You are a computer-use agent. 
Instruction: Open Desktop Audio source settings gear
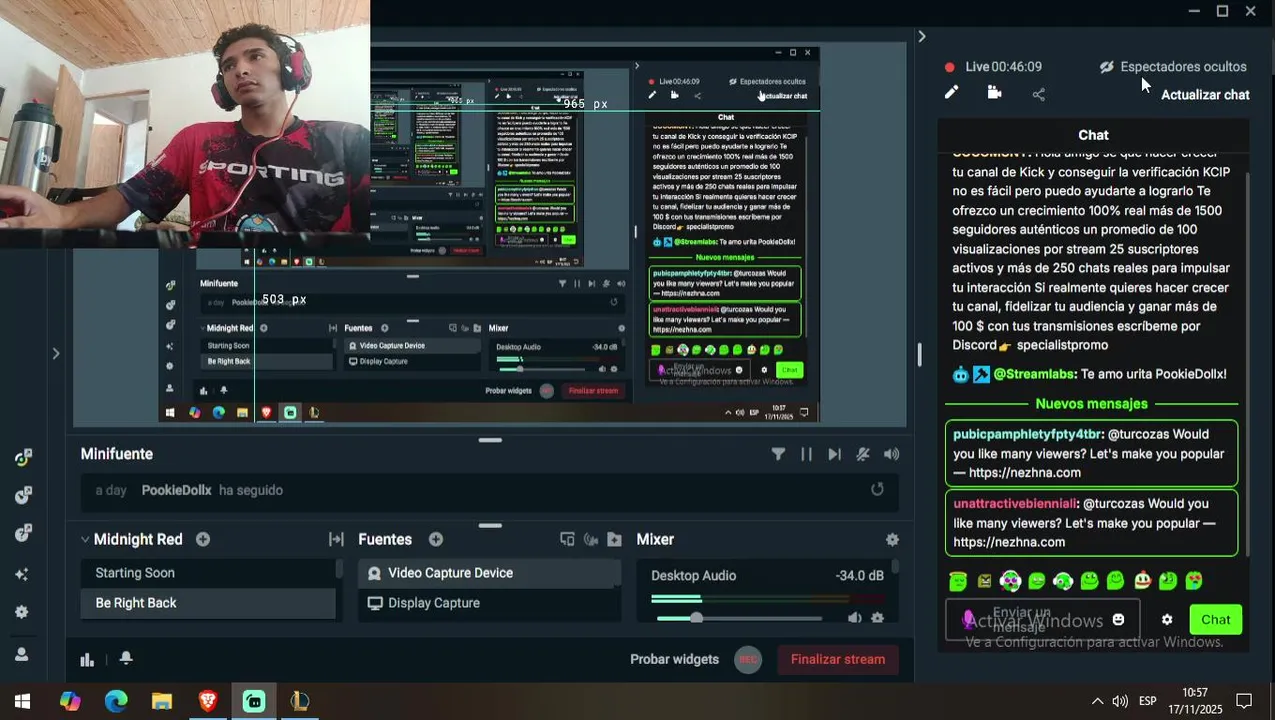click(x=877, y=618)
